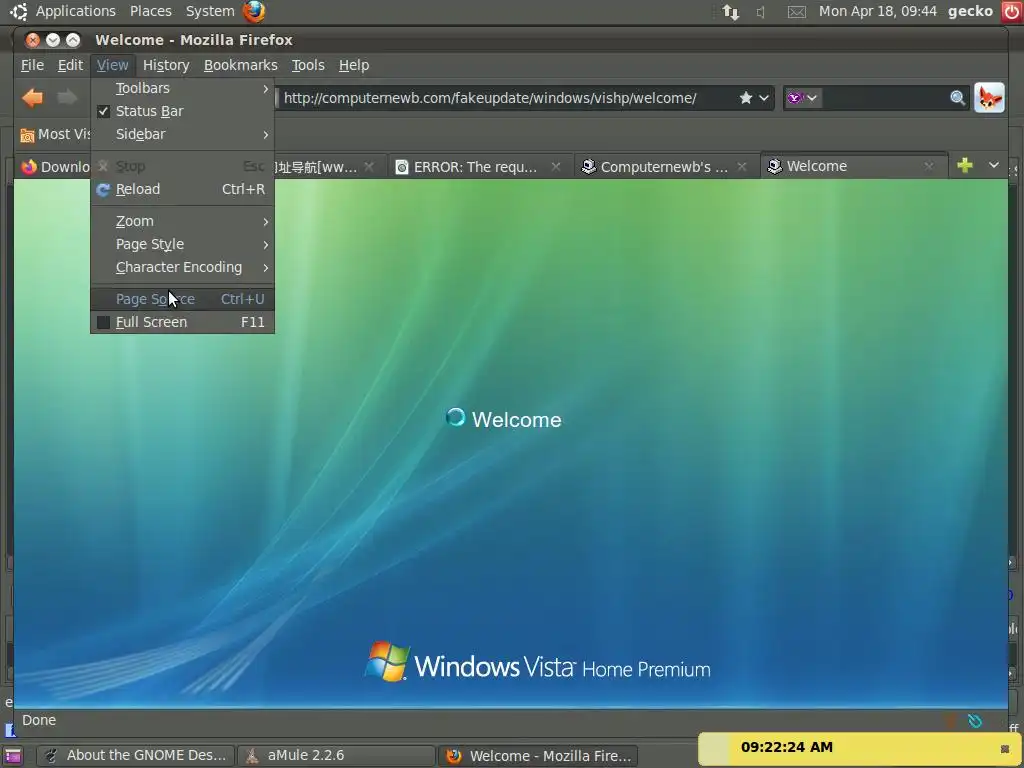The height and width of the screenshot is (768, 1024).
Task: Click the Welcome - Mozilla Fire... taskbar button
Action: click(537, 756)
